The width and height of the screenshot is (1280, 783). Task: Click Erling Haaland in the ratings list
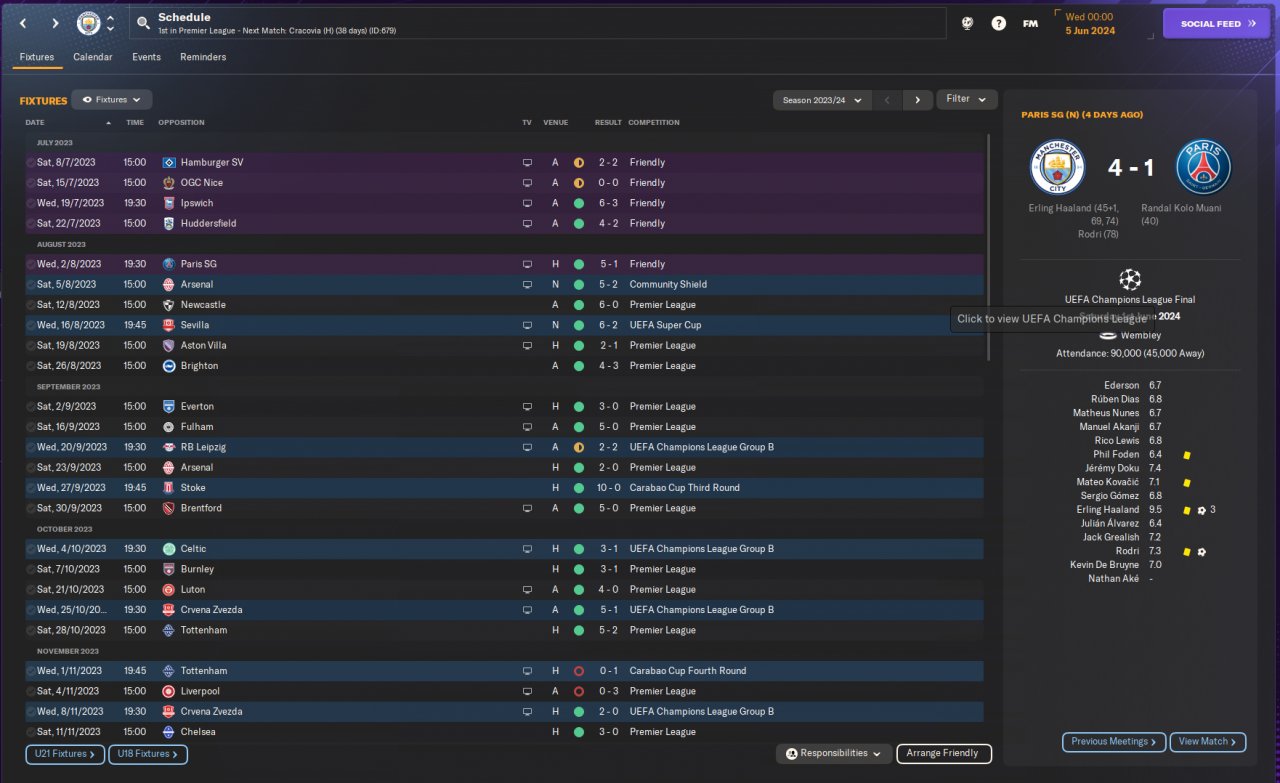(1107, 510)
